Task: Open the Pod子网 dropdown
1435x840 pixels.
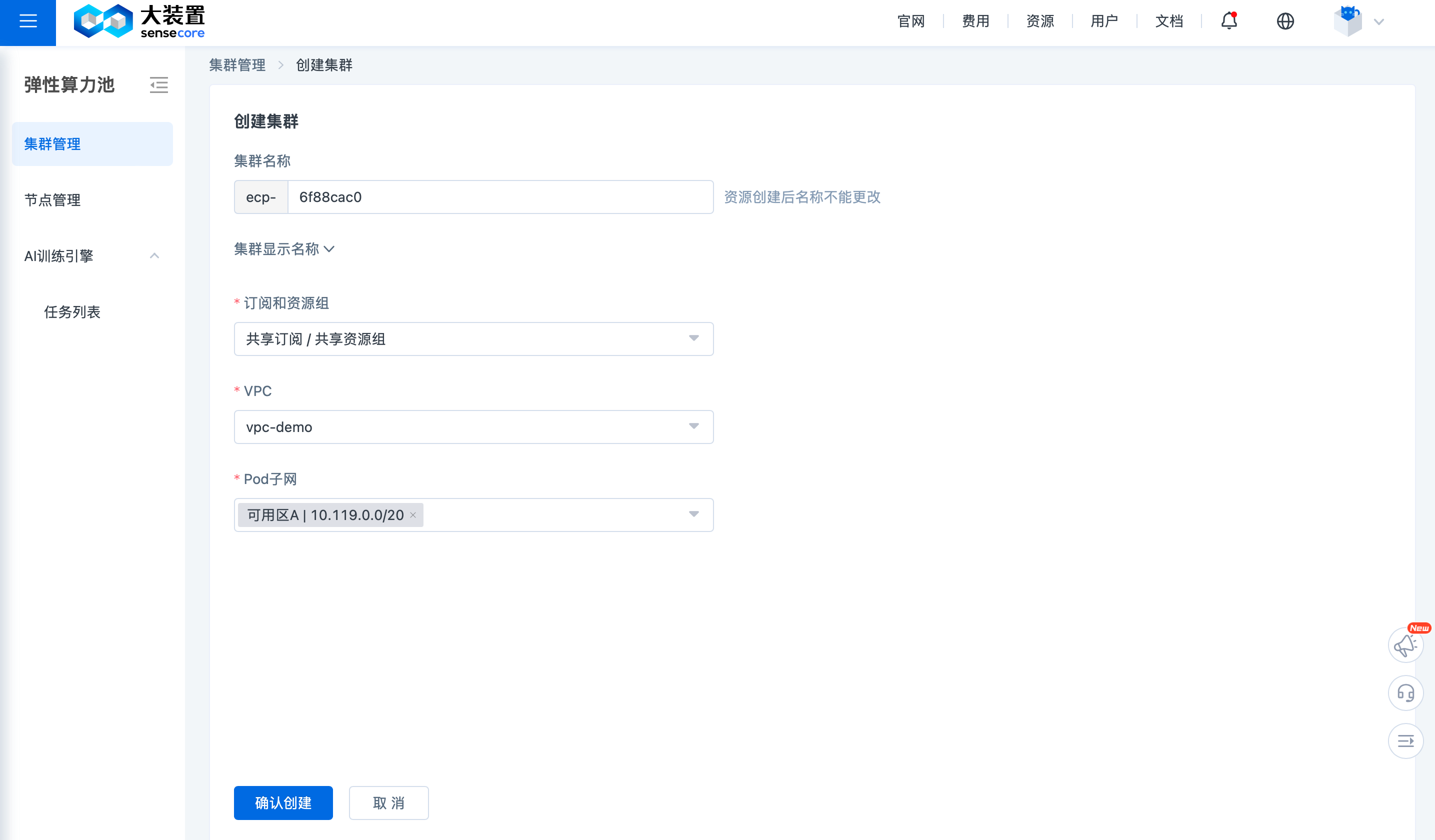Action: [x=474, y=515]
